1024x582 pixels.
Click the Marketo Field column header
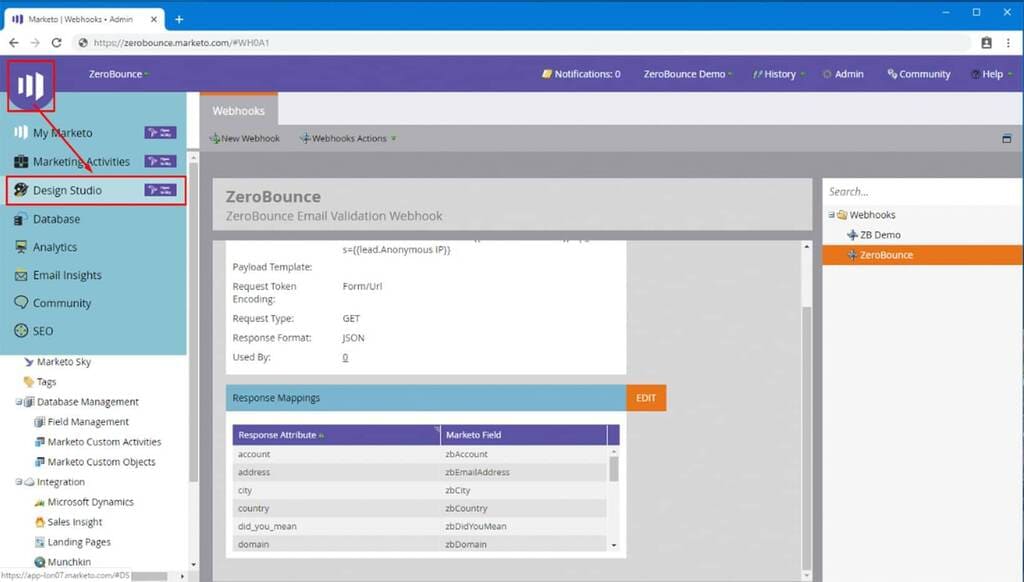[x=524, y=435]
